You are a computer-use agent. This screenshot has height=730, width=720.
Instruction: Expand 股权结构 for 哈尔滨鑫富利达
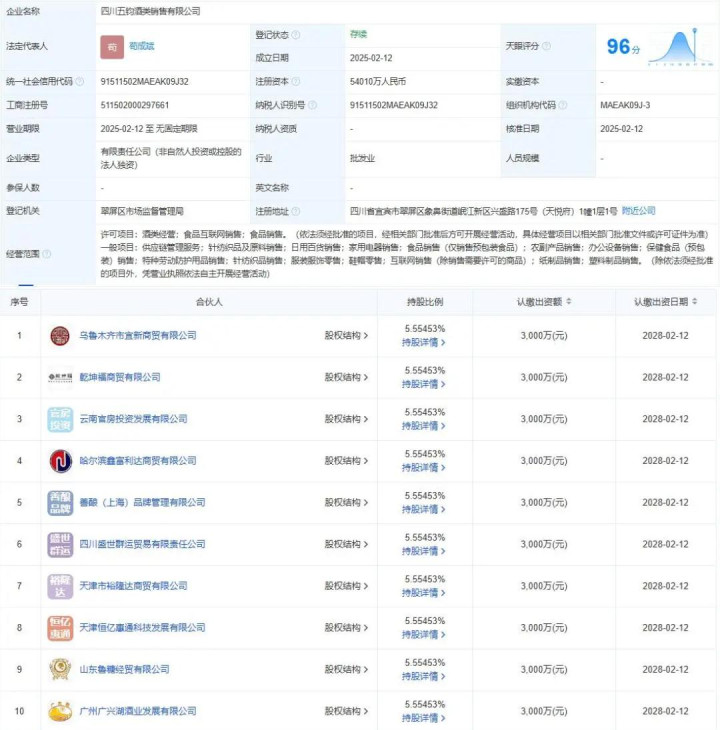click(x=346, y=461)
